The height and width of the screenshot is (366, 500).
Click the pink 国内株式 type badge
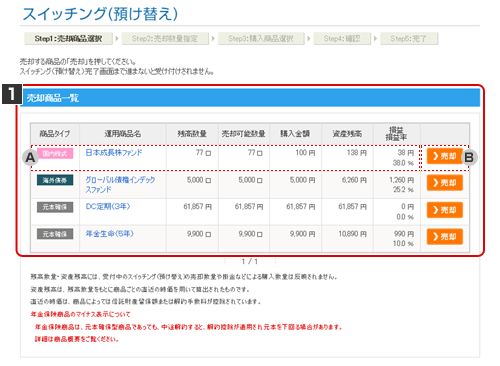click(x=55, y=153)
